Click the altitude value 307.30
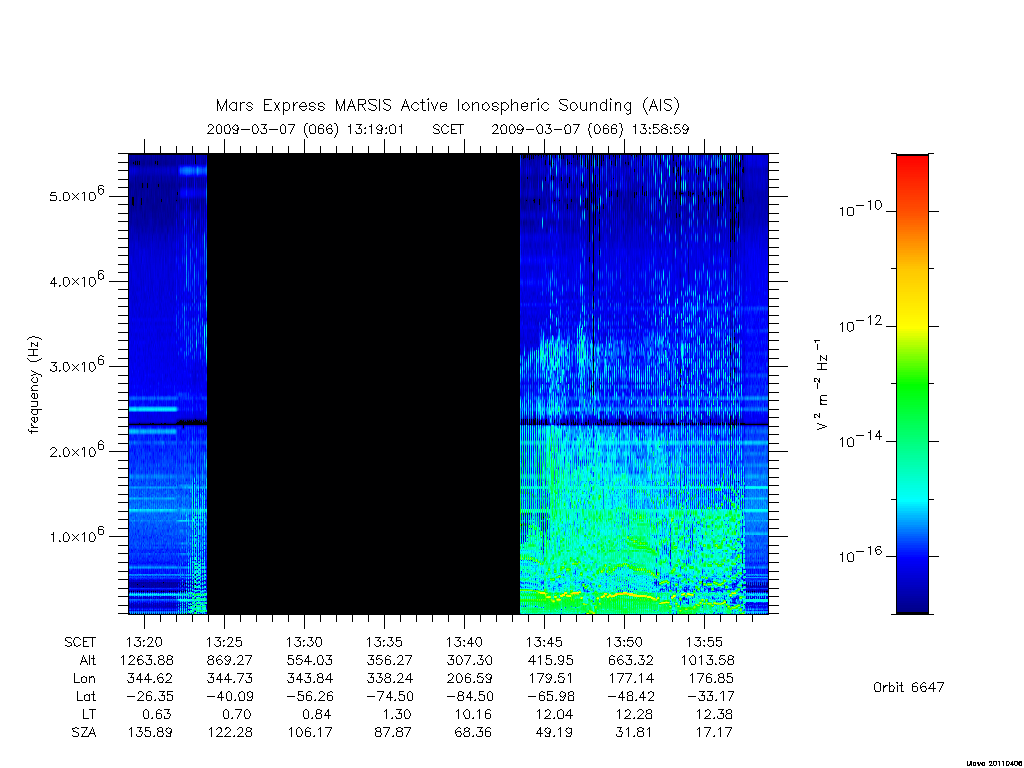 (x=470, y=660)
